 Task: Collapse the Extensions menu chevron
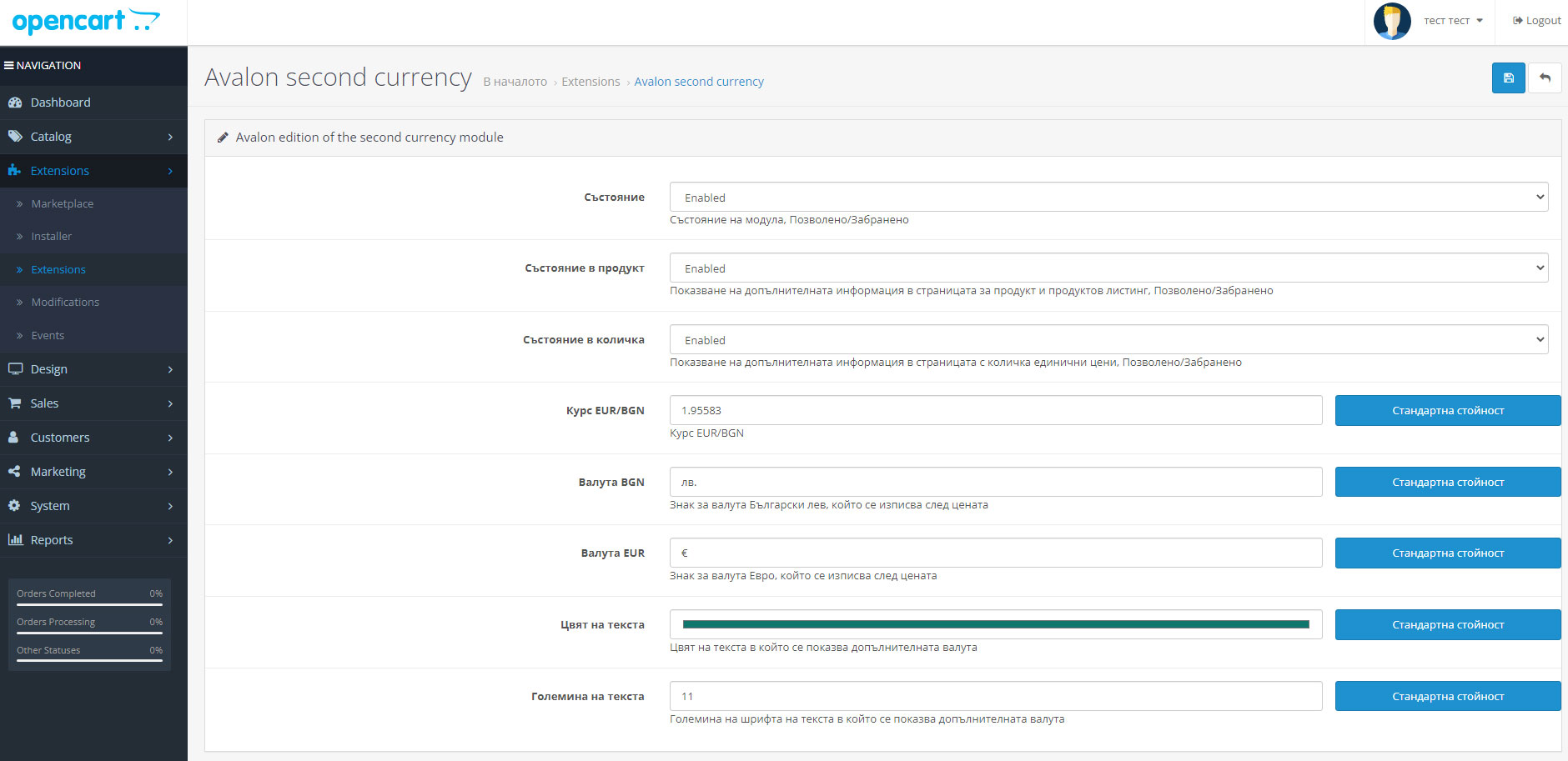(170, 171)
